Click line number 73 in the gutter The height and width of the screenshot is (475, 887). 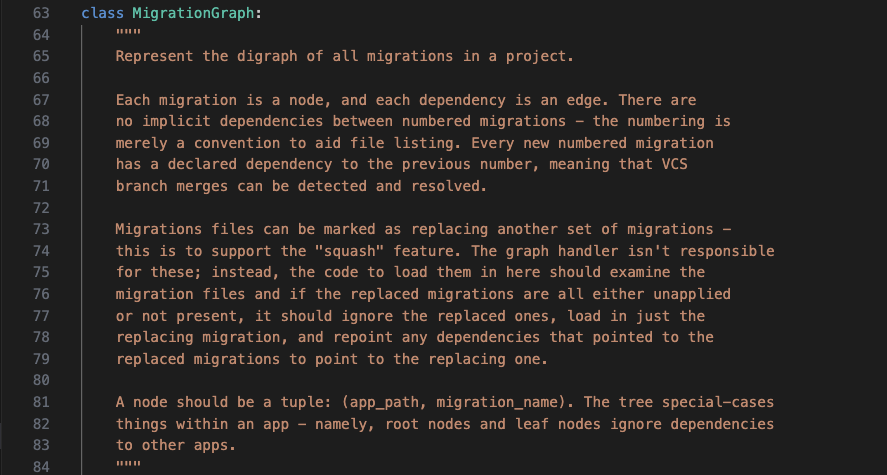pos(41,229)
